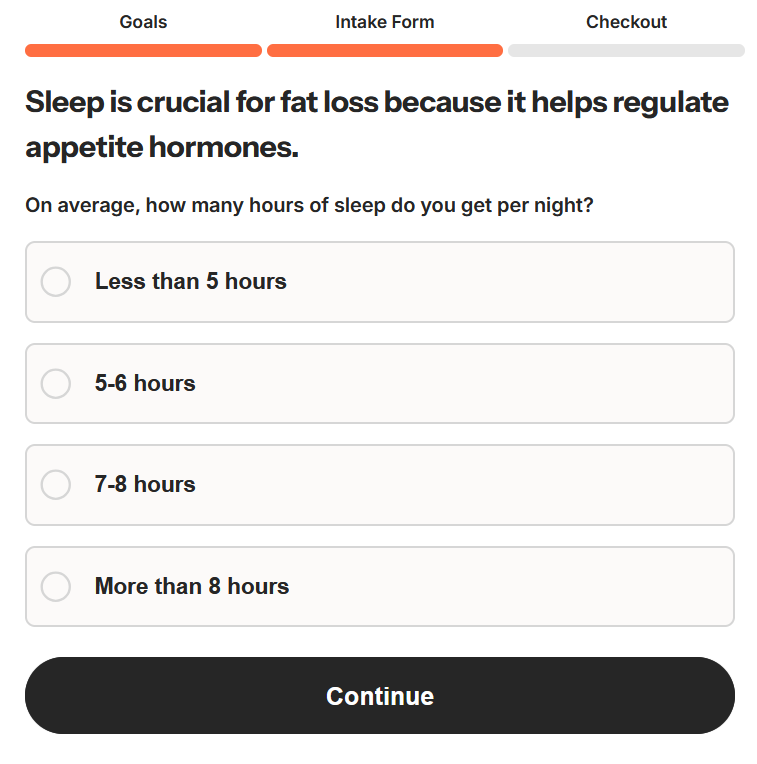Pick the 7-8 hours radio circle

(56, 485)
